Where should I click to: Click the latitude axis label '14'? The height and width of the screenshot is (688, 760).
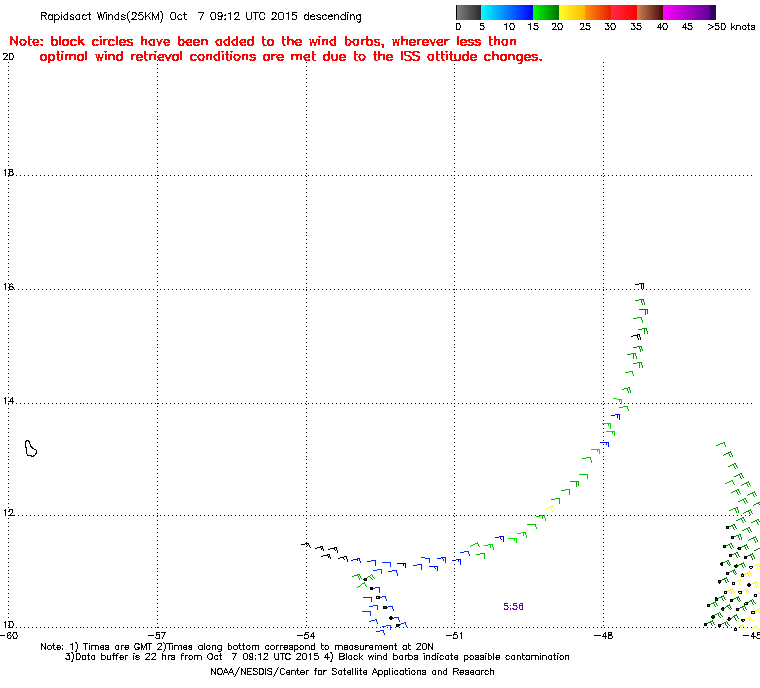(8, 401)
